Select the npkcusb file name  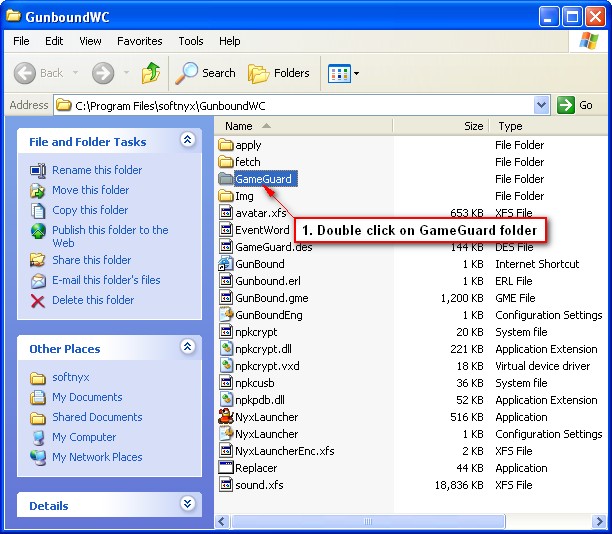254,383
